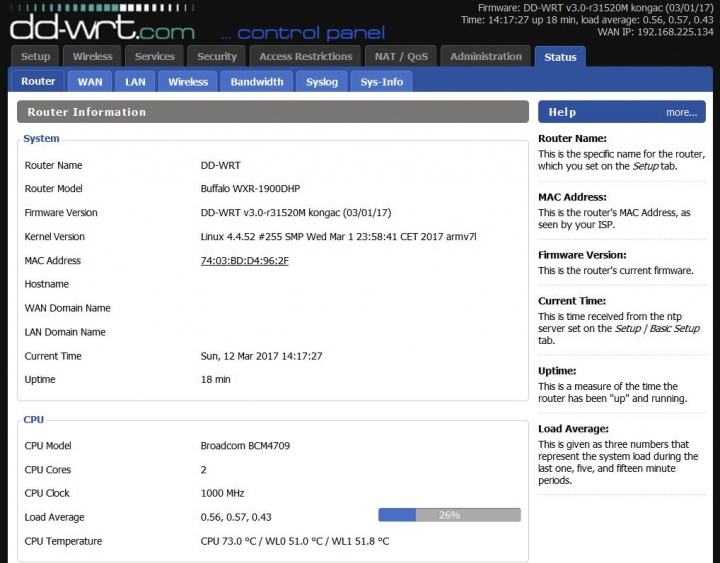Open the main Wireless tab

(92, 56)
